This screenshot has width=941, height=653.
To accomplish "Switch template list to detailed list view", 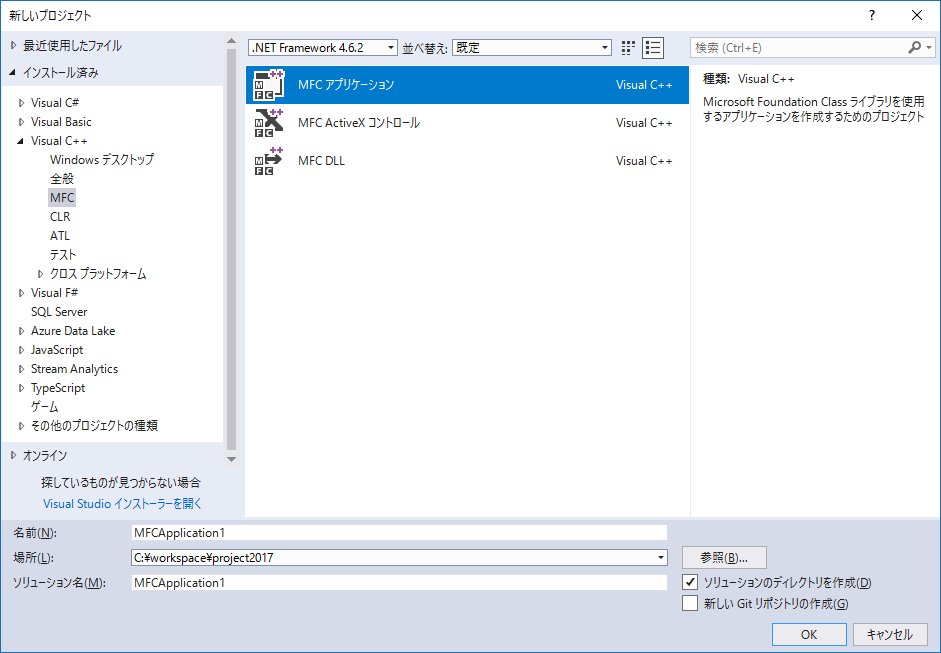I will 653,47.
